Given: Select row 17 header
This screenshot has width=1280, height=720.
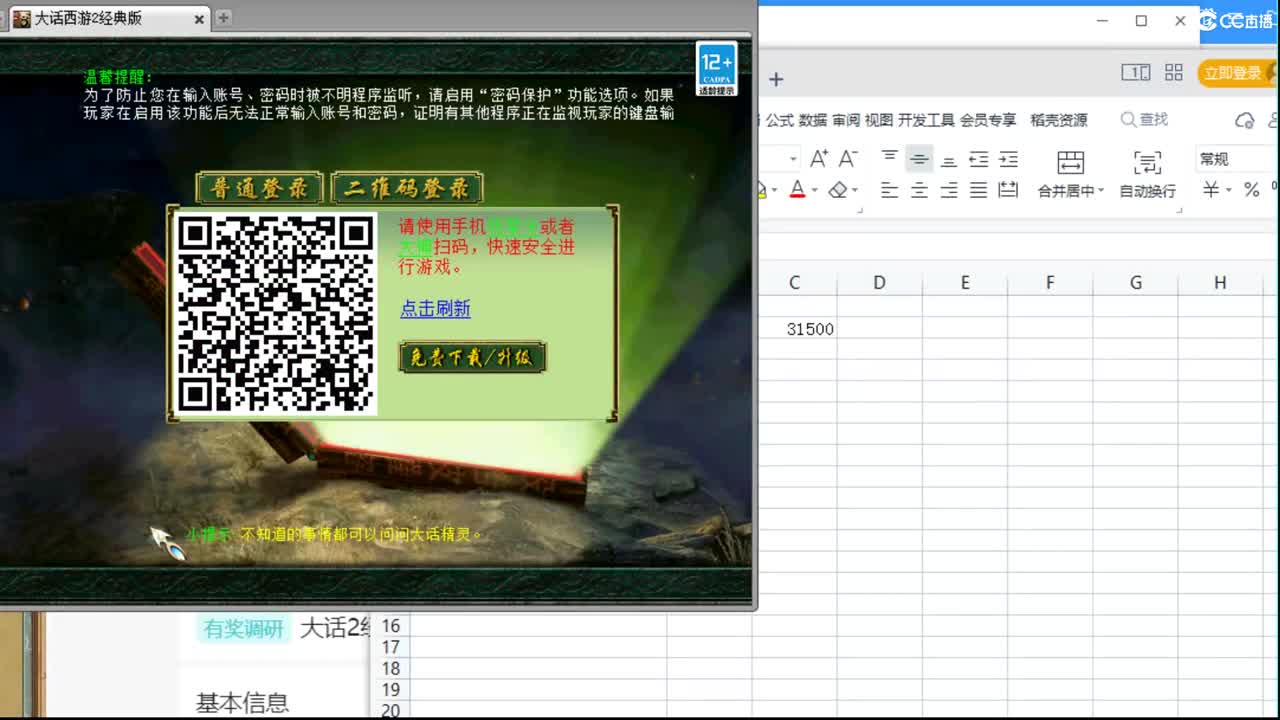Looking at the screenshot, I should [390, 648].
